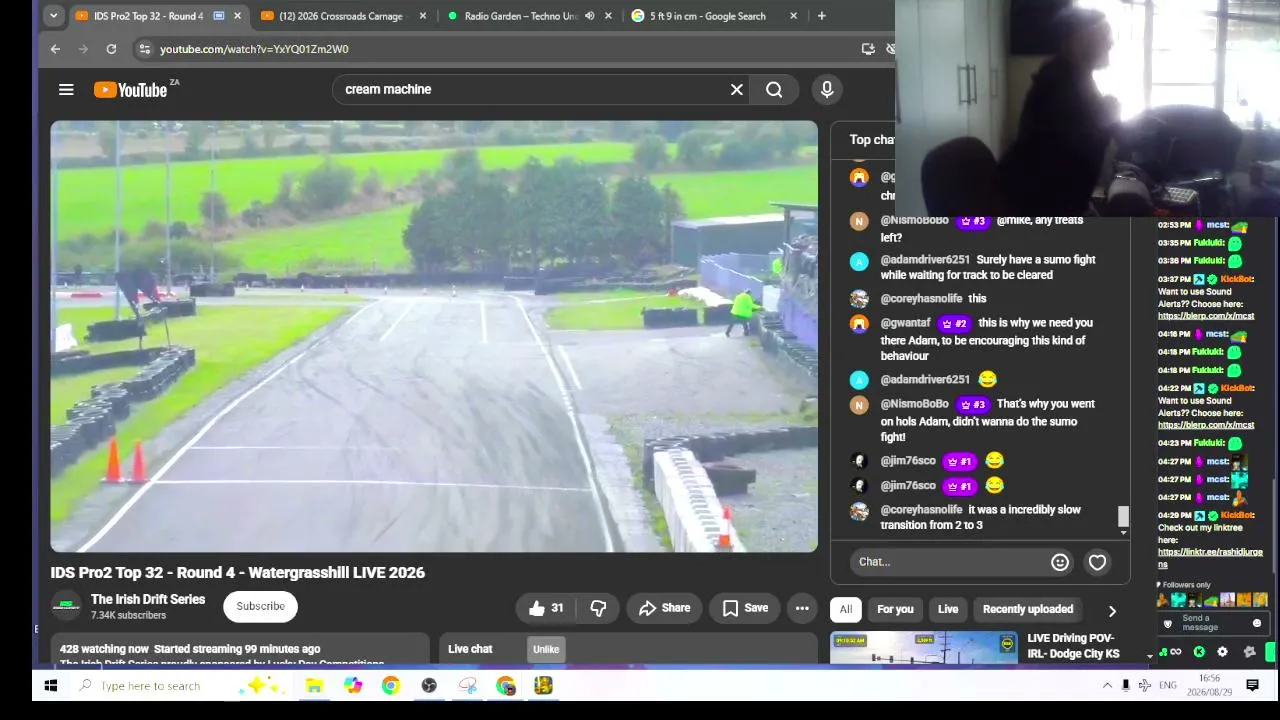The image size is (1280, 720).
Task: Open the first blerp.com sound alerts link
Action: pos(1206,316)
